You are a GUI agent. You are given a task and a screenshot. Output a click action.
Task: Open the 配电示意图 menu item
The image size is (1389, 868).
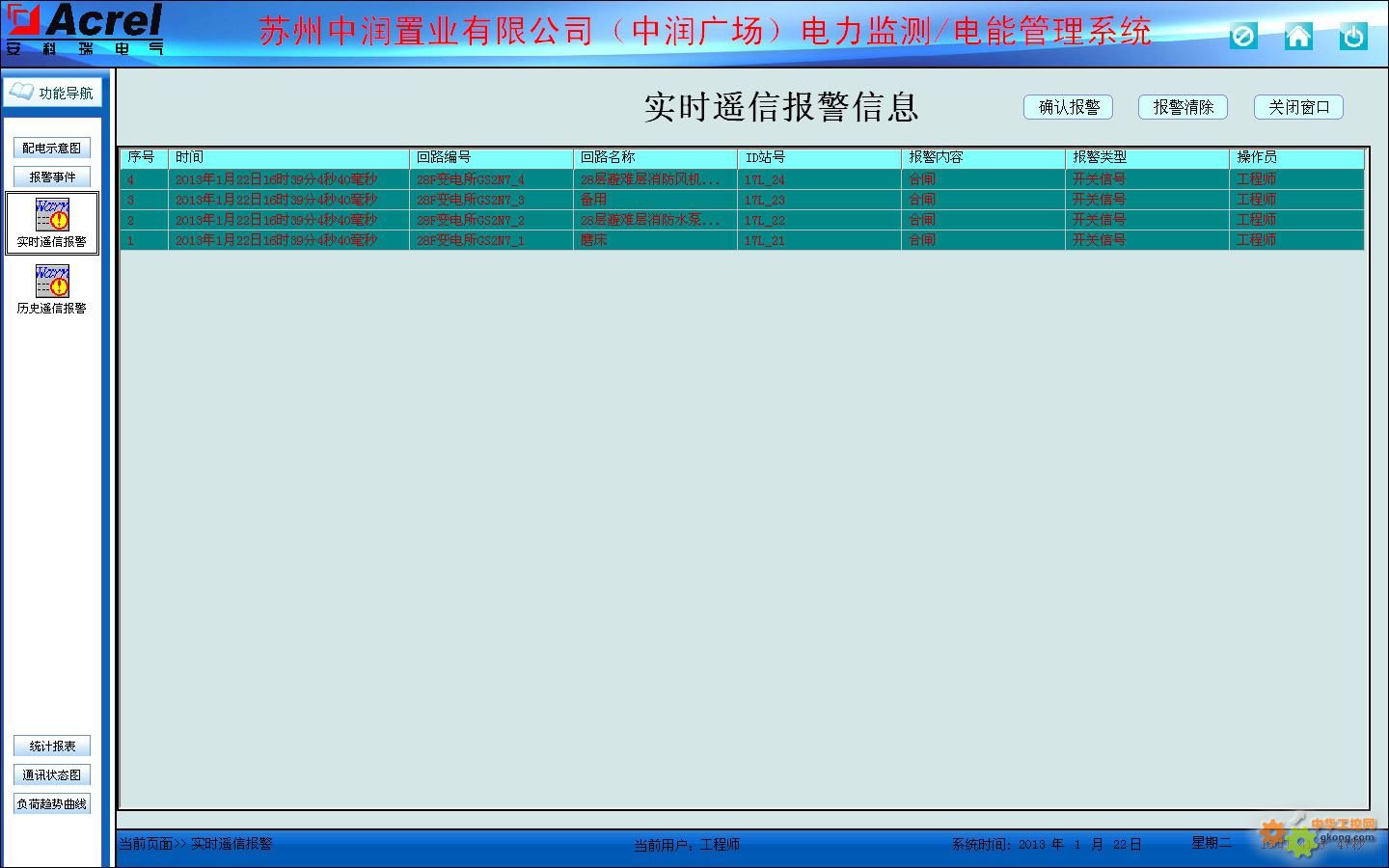click(52, 148)
